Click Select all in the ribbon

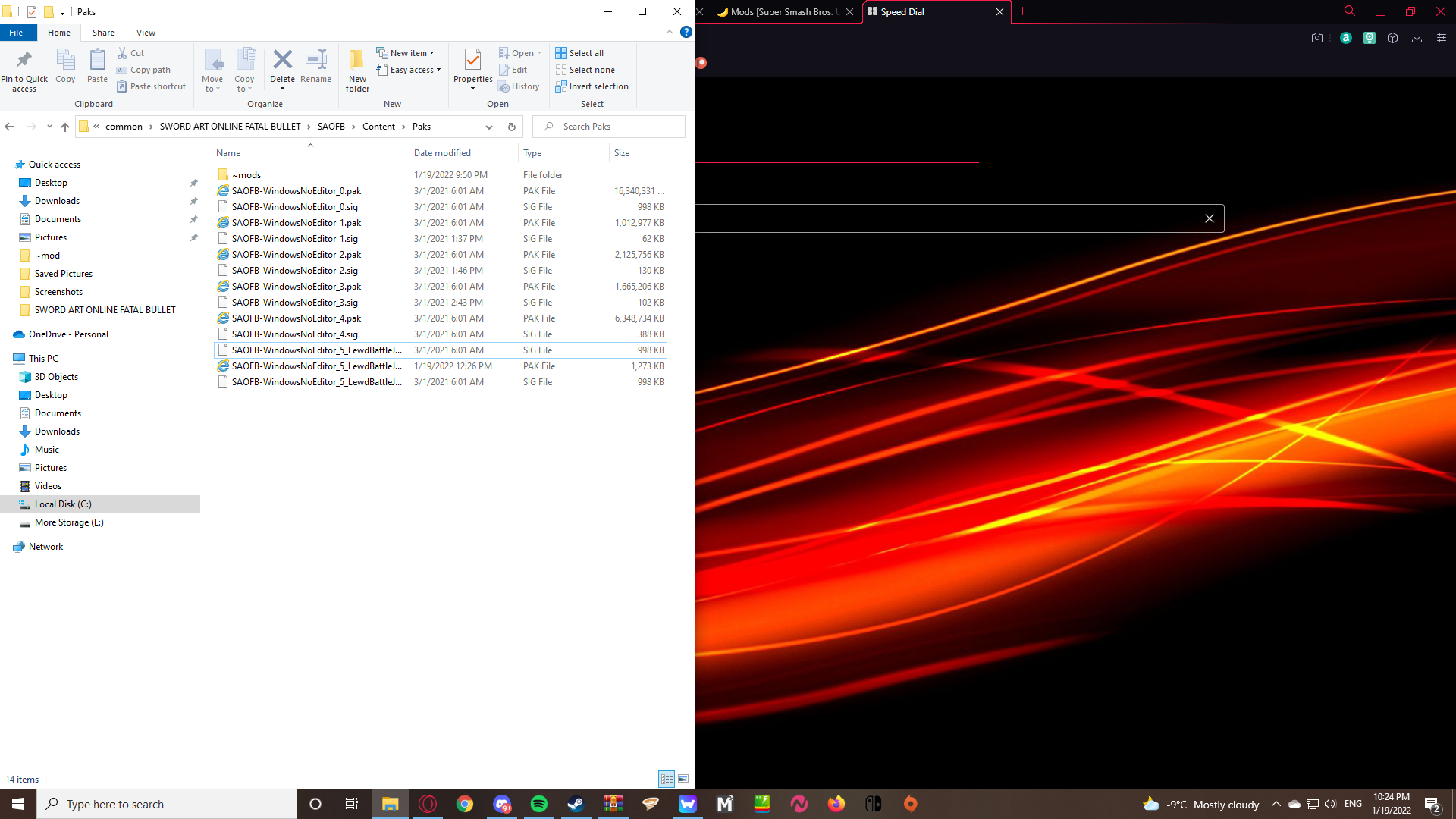coord(579,53)
